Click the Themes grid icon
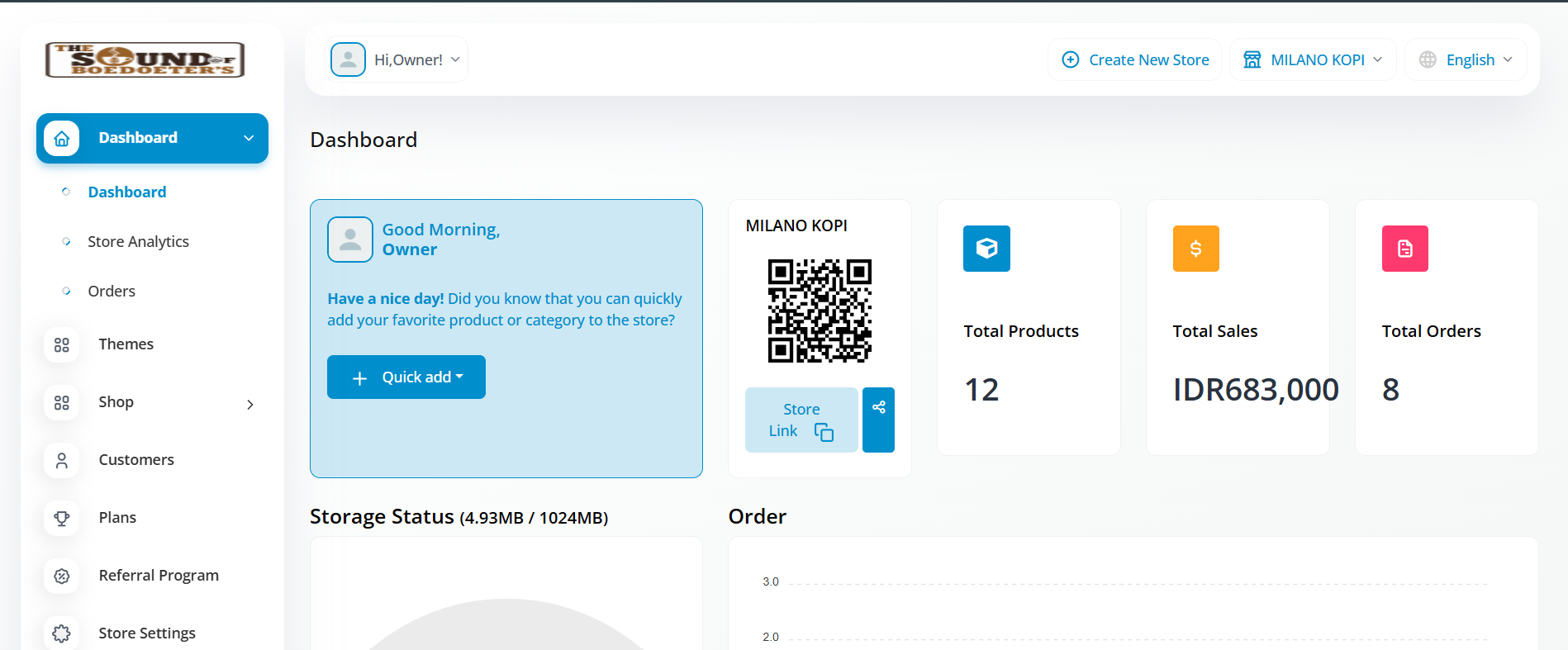 tap(62, 344)
